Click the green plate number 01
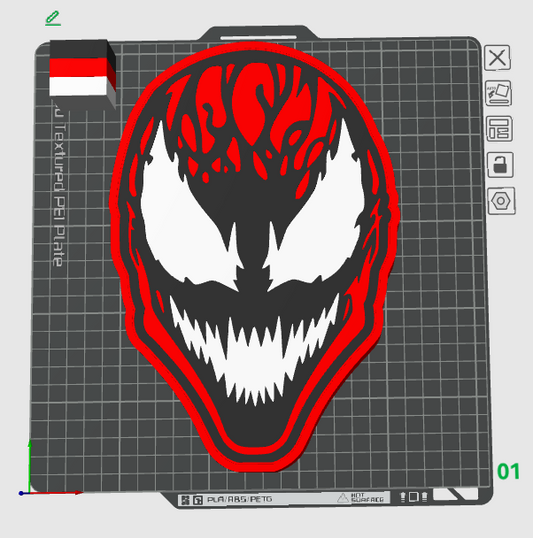 (x=508, y=471)
